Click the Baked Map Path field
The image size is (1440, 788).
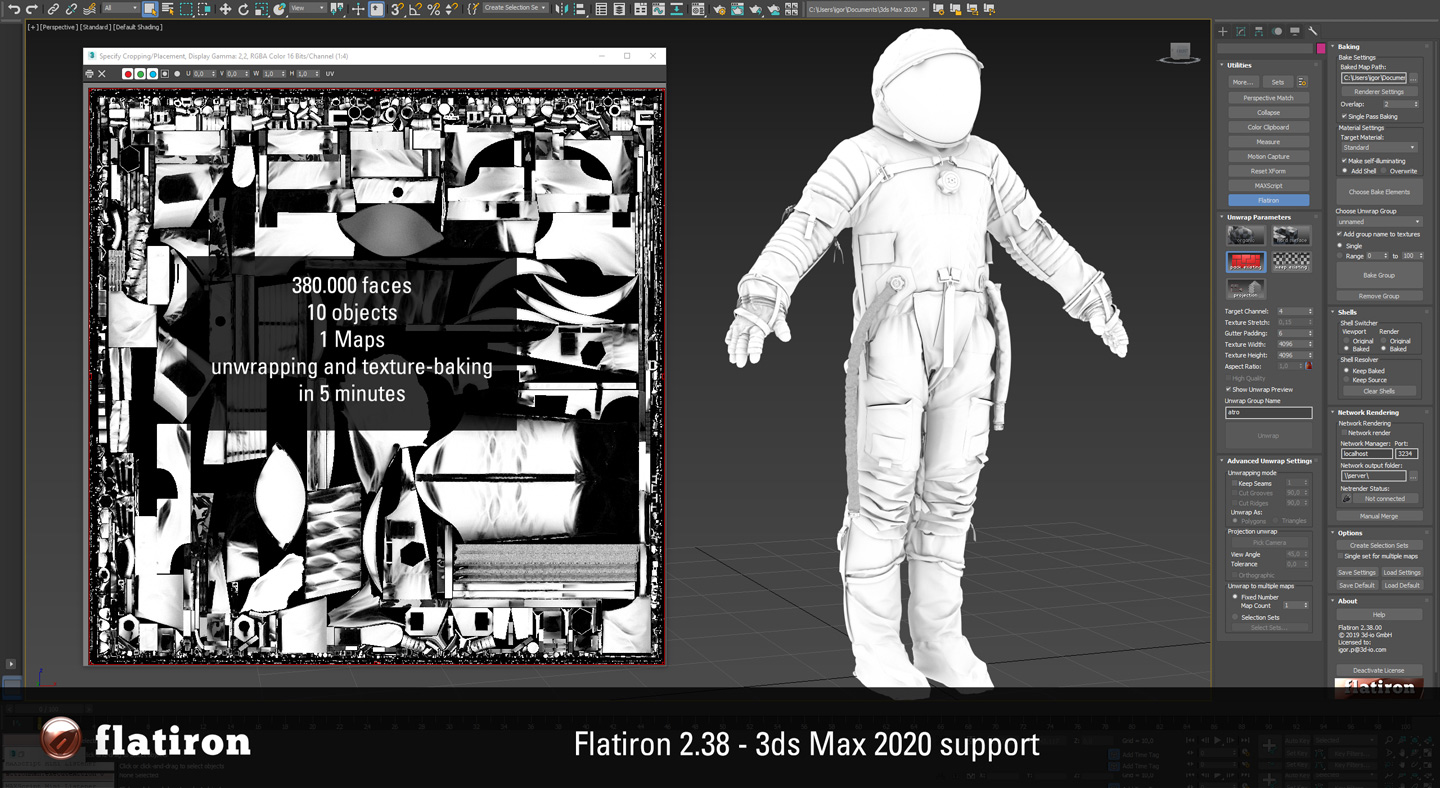pos(1373,77)
